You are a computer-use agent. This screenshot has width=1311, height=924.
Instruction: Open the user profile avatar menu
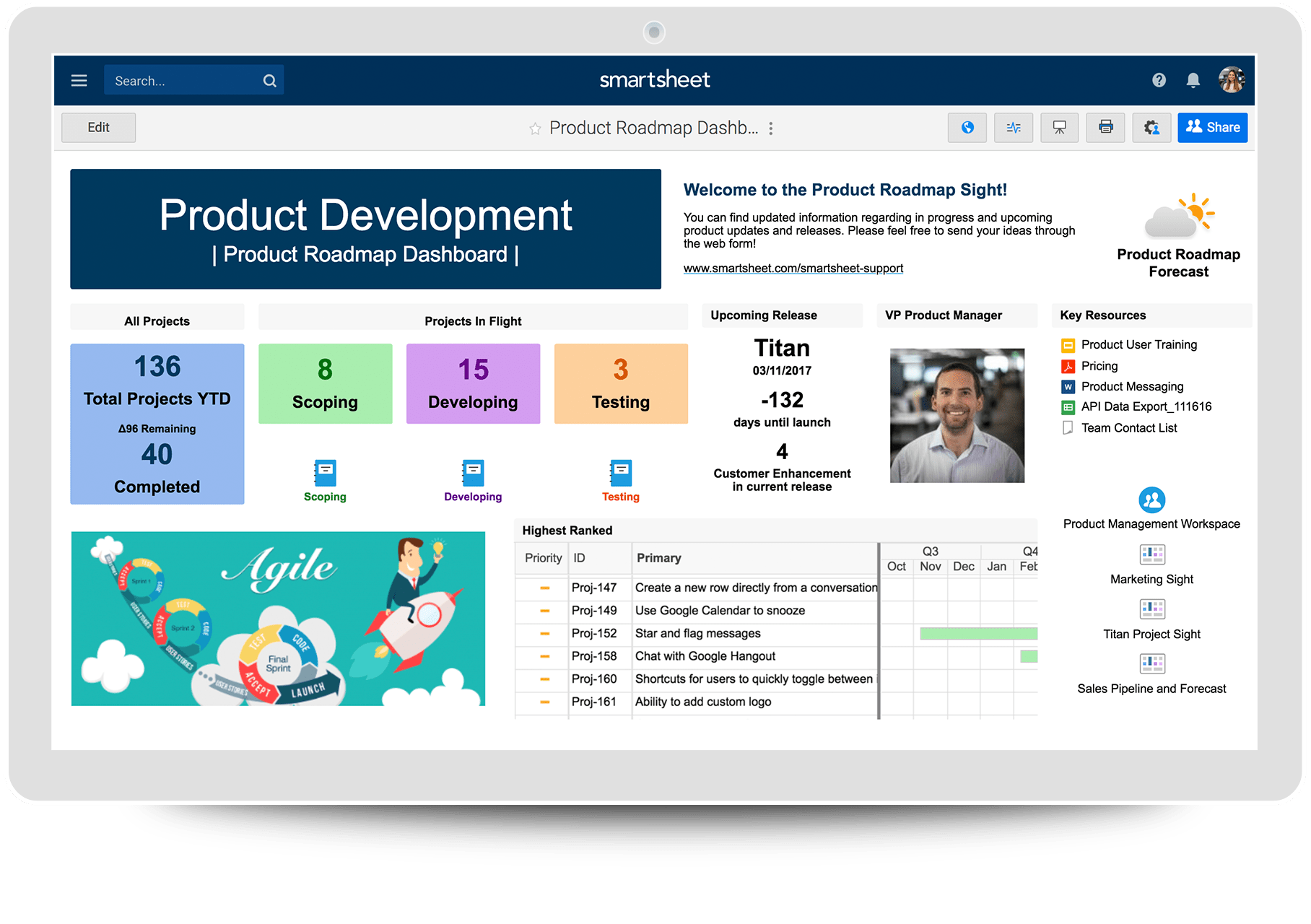[x=1231, y=80]
